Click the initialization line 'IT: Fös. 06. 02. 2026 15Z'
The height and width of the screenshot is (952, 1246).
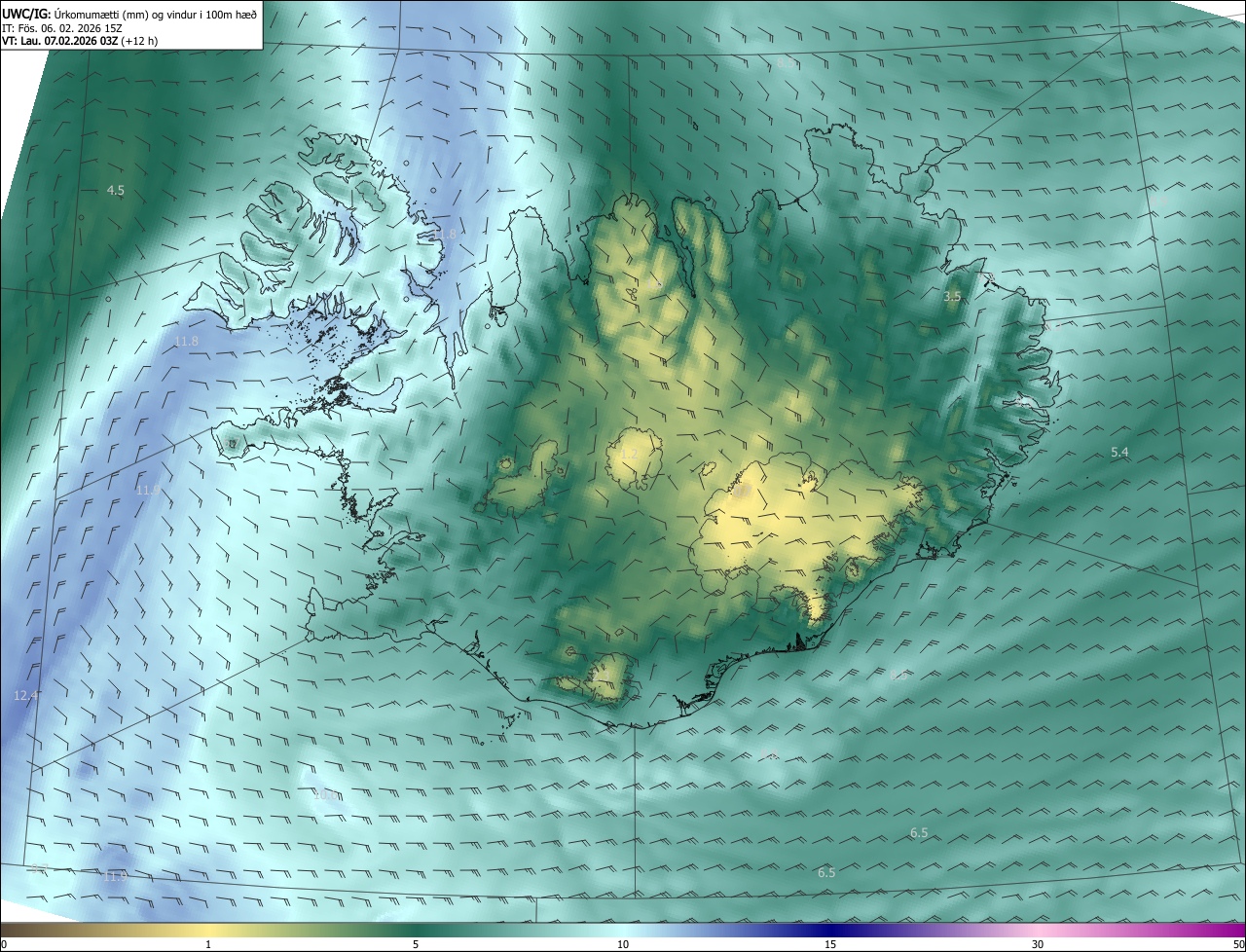pyautogui.click(x=64, y=27)
